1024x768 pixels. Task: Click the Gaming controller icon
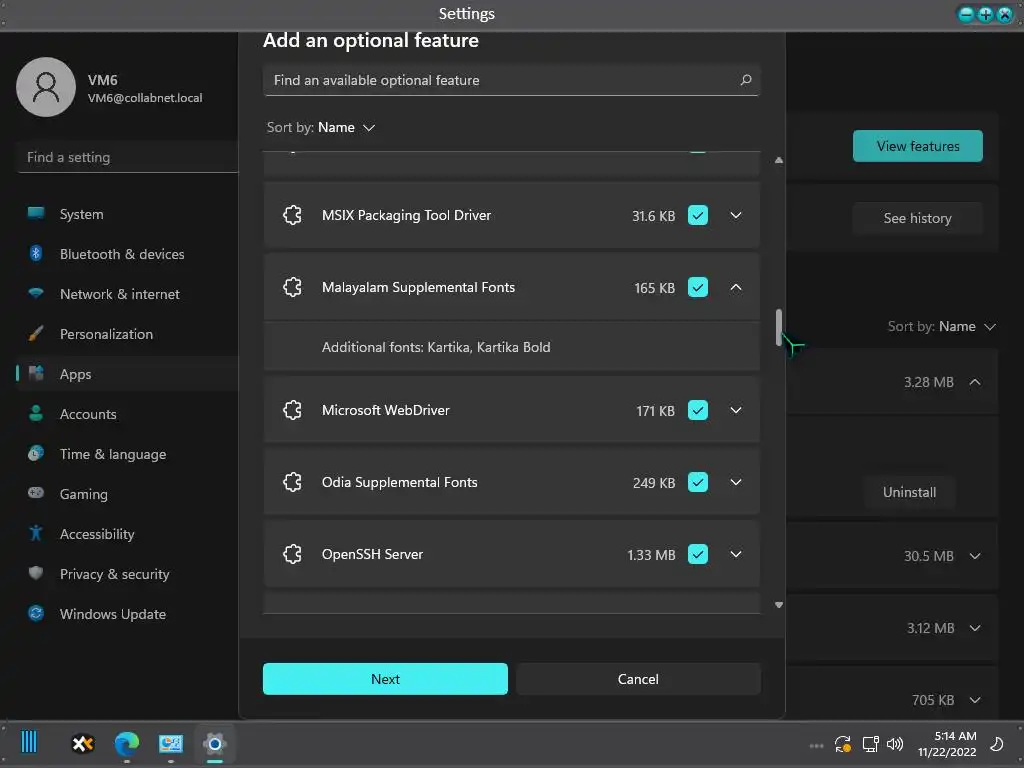(x=36, y=492)
